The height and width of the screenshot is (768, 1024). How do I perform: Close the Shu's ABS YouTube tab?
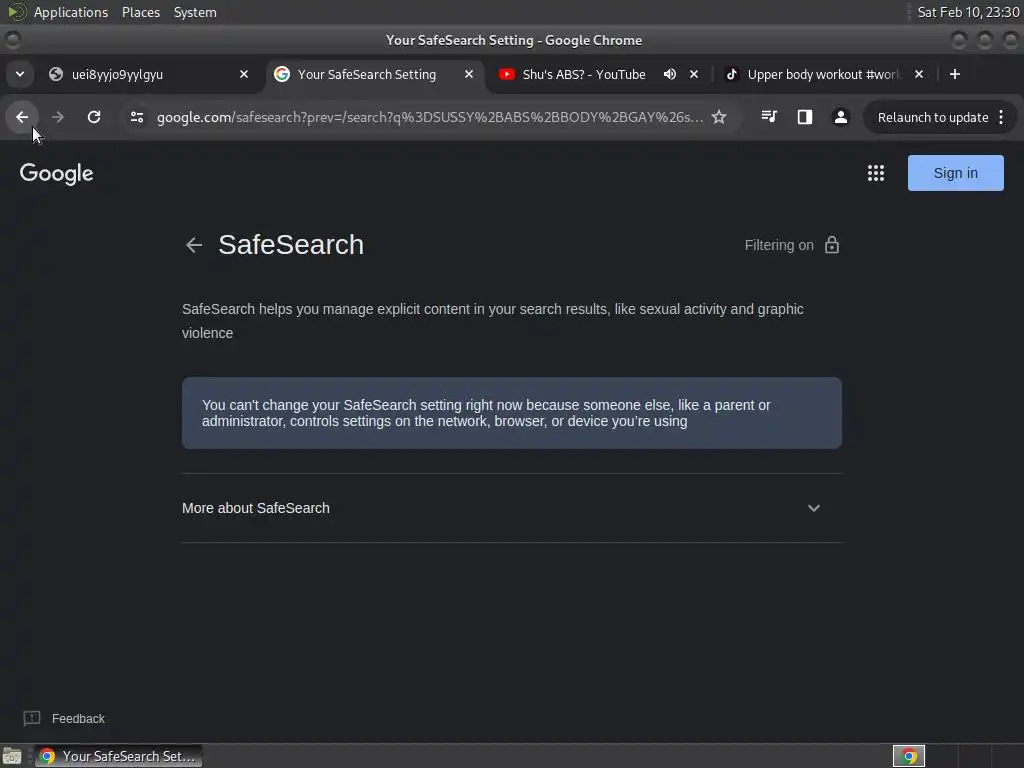tap(694, 74)
